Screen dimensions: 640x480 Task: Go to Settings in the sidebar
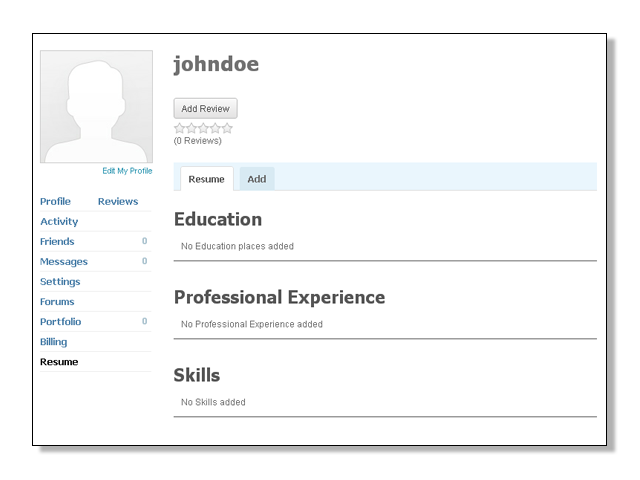[60, 281]
